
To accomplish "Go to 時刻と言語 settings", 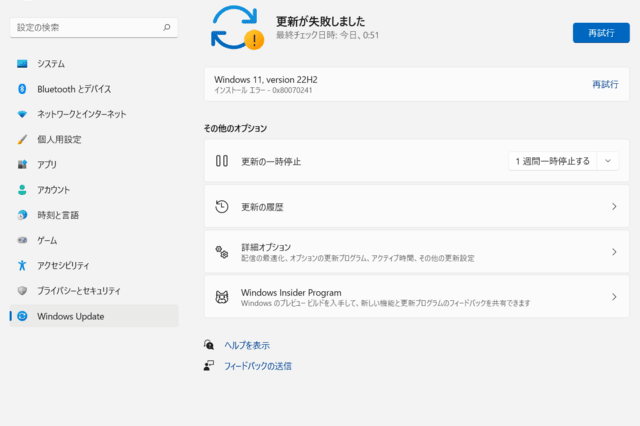I will click(x=94, y=215).
